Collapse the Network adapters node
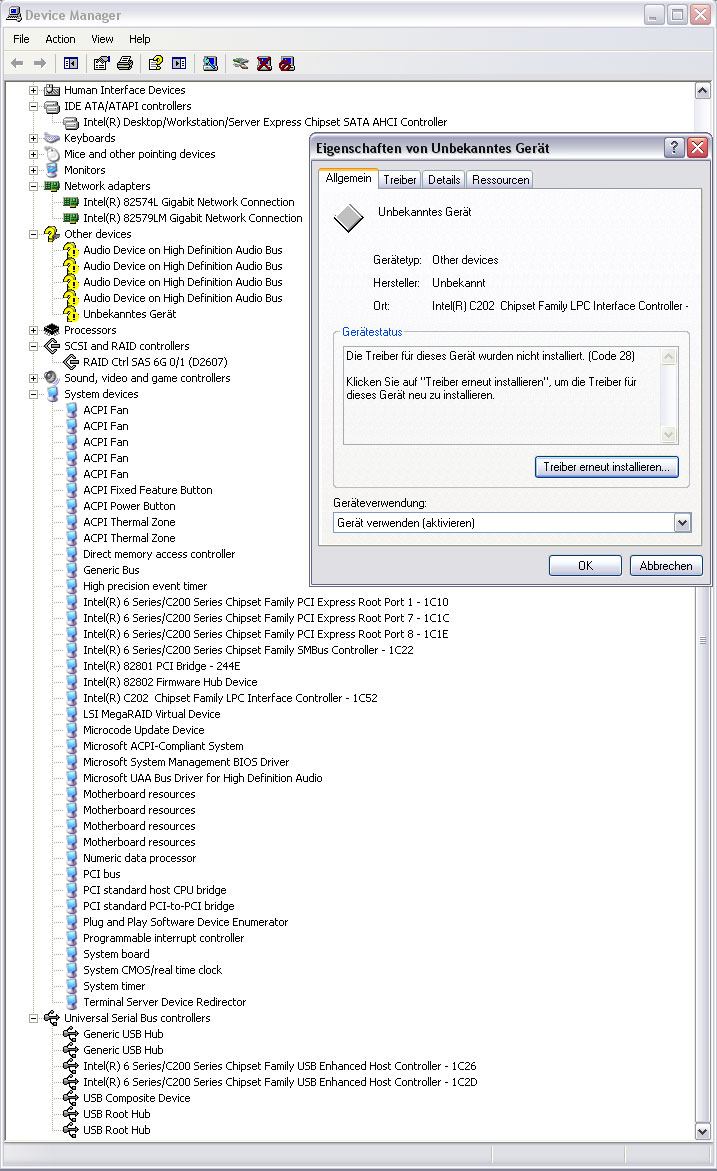Screen dimensions: 717x1171 [33, 186]
